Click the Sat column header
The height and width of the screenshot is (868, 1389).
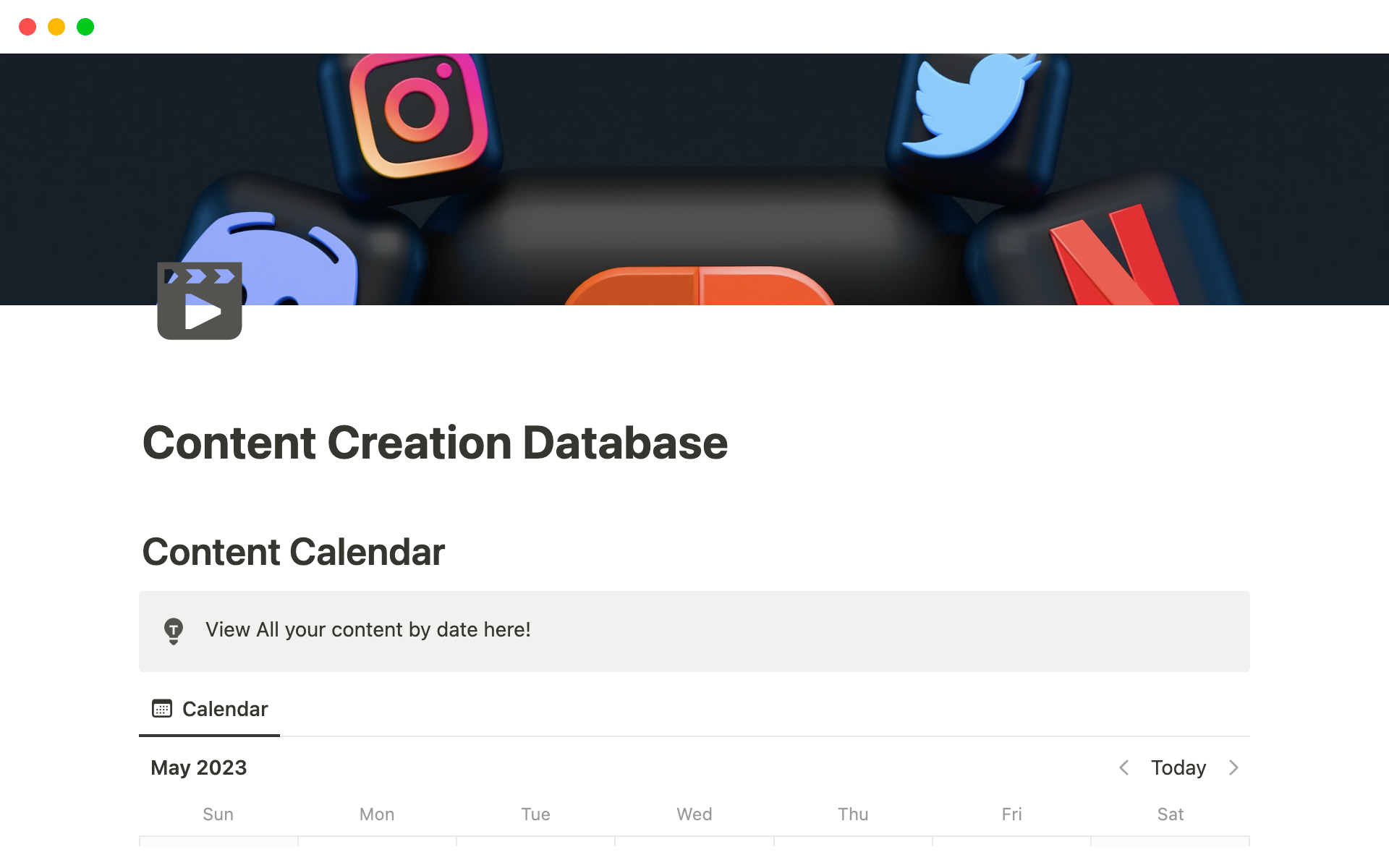click(x=1170, y=814)
